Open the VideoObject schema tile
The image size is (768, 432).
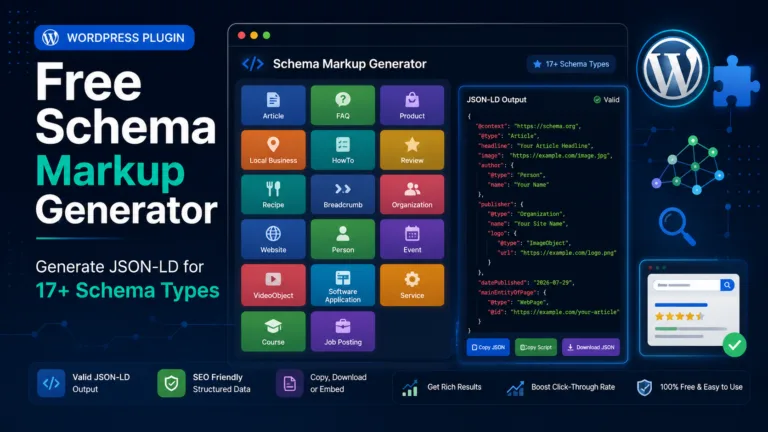[273, 285]
